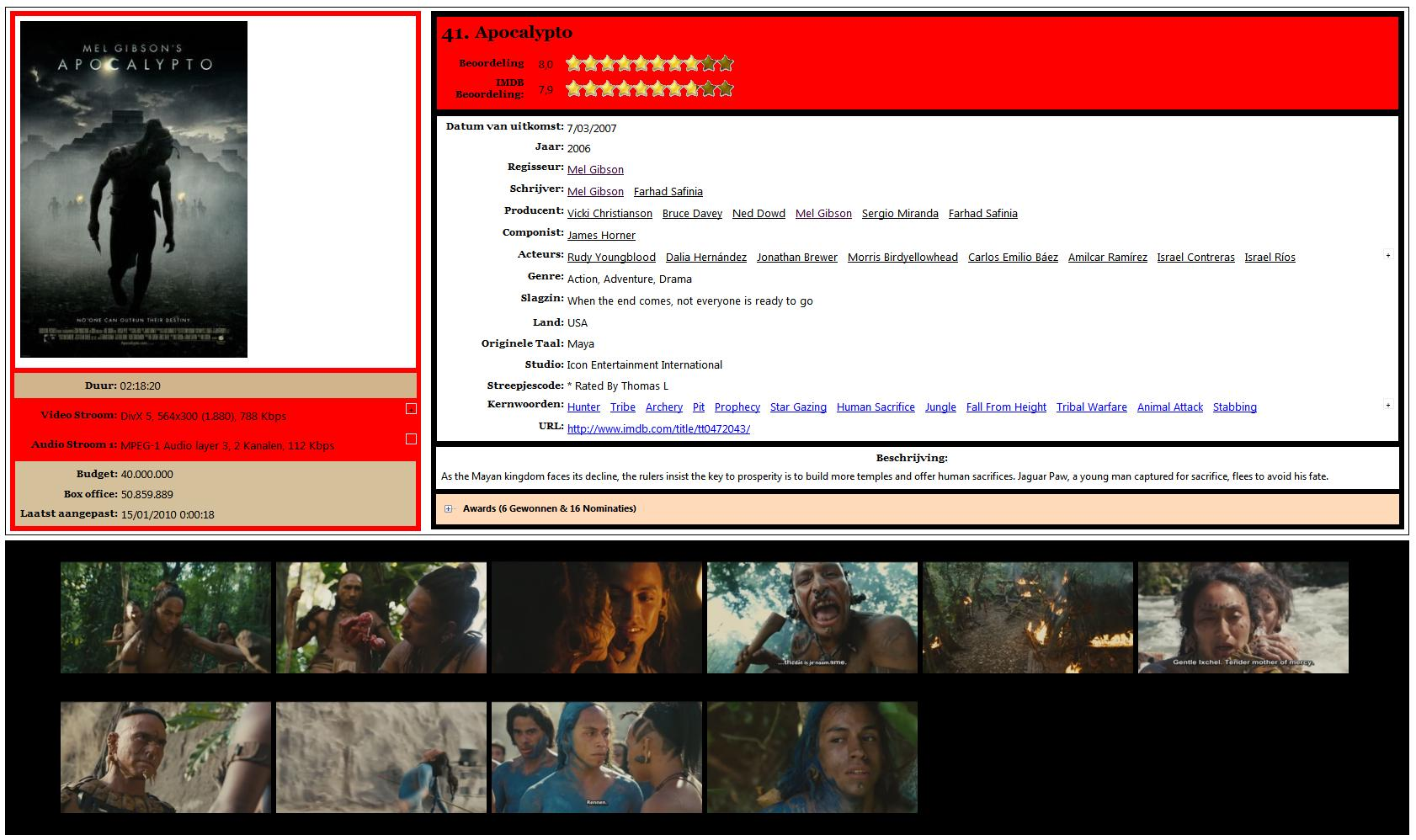Open writer Farhad Safinia link
The height and width of the screenshot is (840, 1416).
pyautogui.click(x=668, y=191)
